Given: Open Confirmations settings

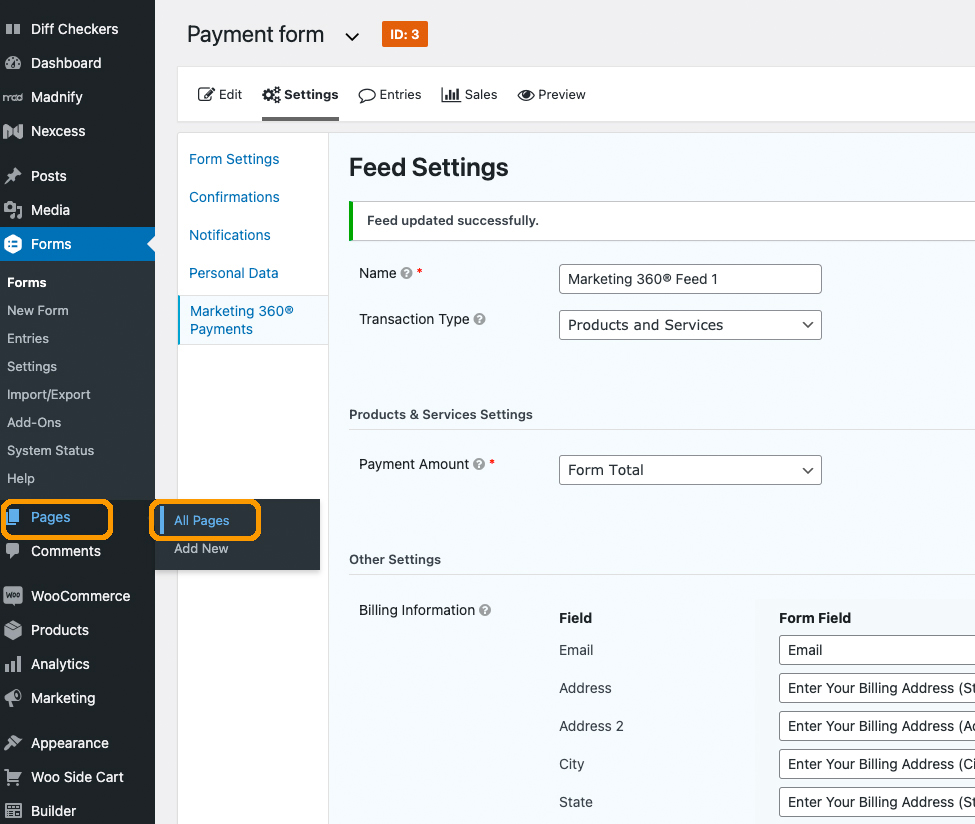Looking at the screenshot, I should tap(234, 197).
